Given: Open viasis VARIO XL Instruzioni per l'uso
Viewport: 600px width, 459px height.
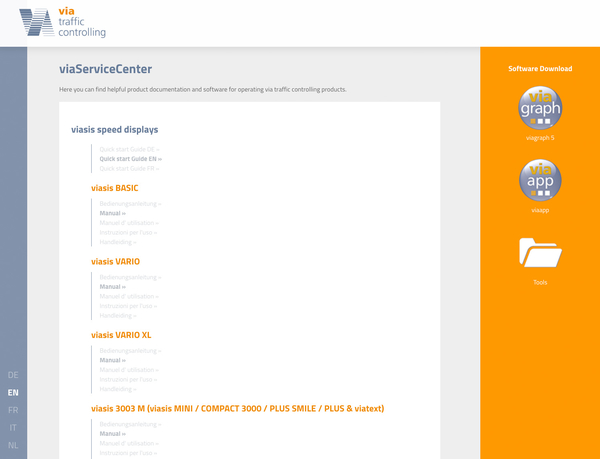Looking at the screenshot, I should click(x=128, y=379).
